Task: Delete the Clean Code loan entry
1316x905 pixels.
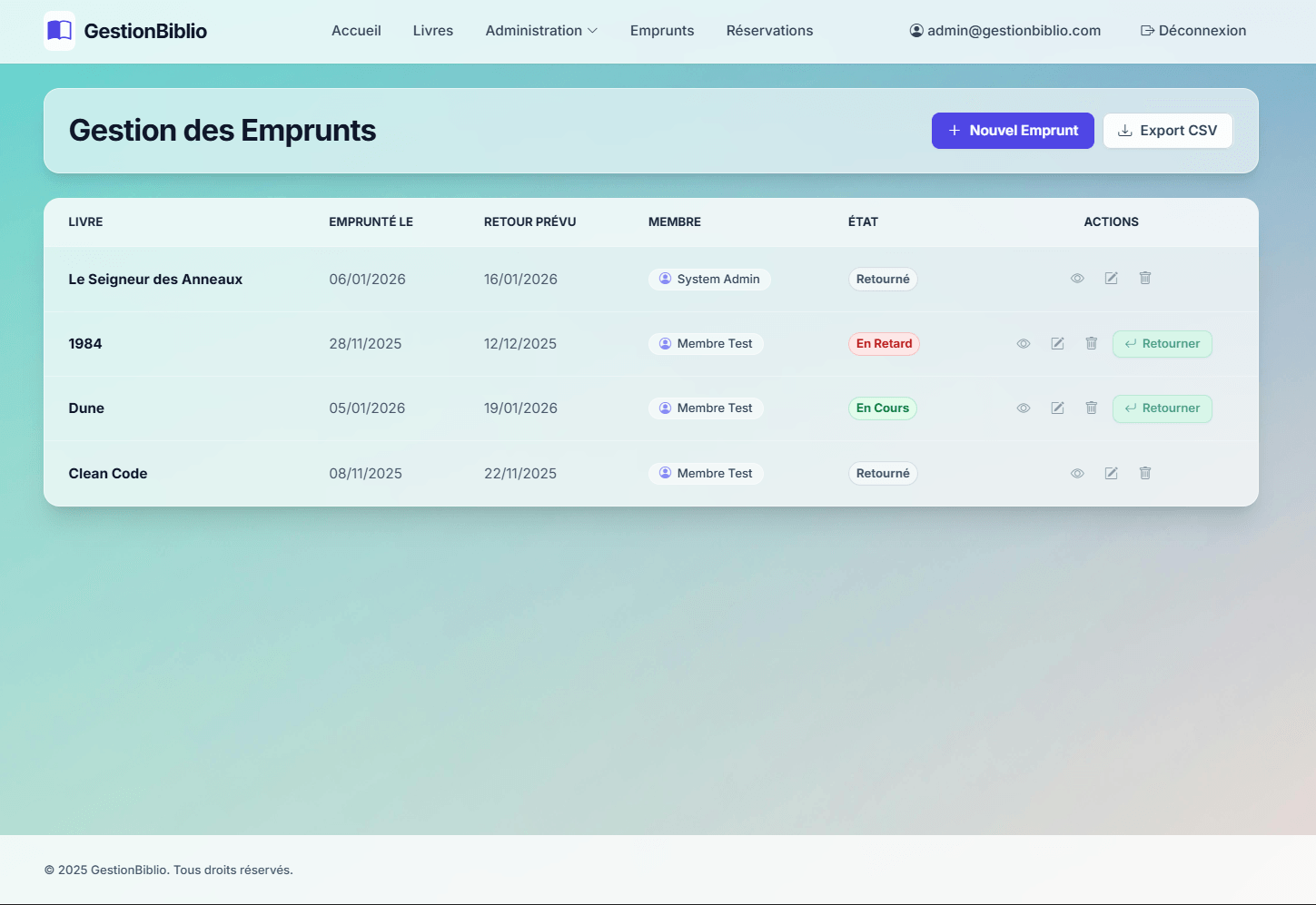Action: [1145, 474]
